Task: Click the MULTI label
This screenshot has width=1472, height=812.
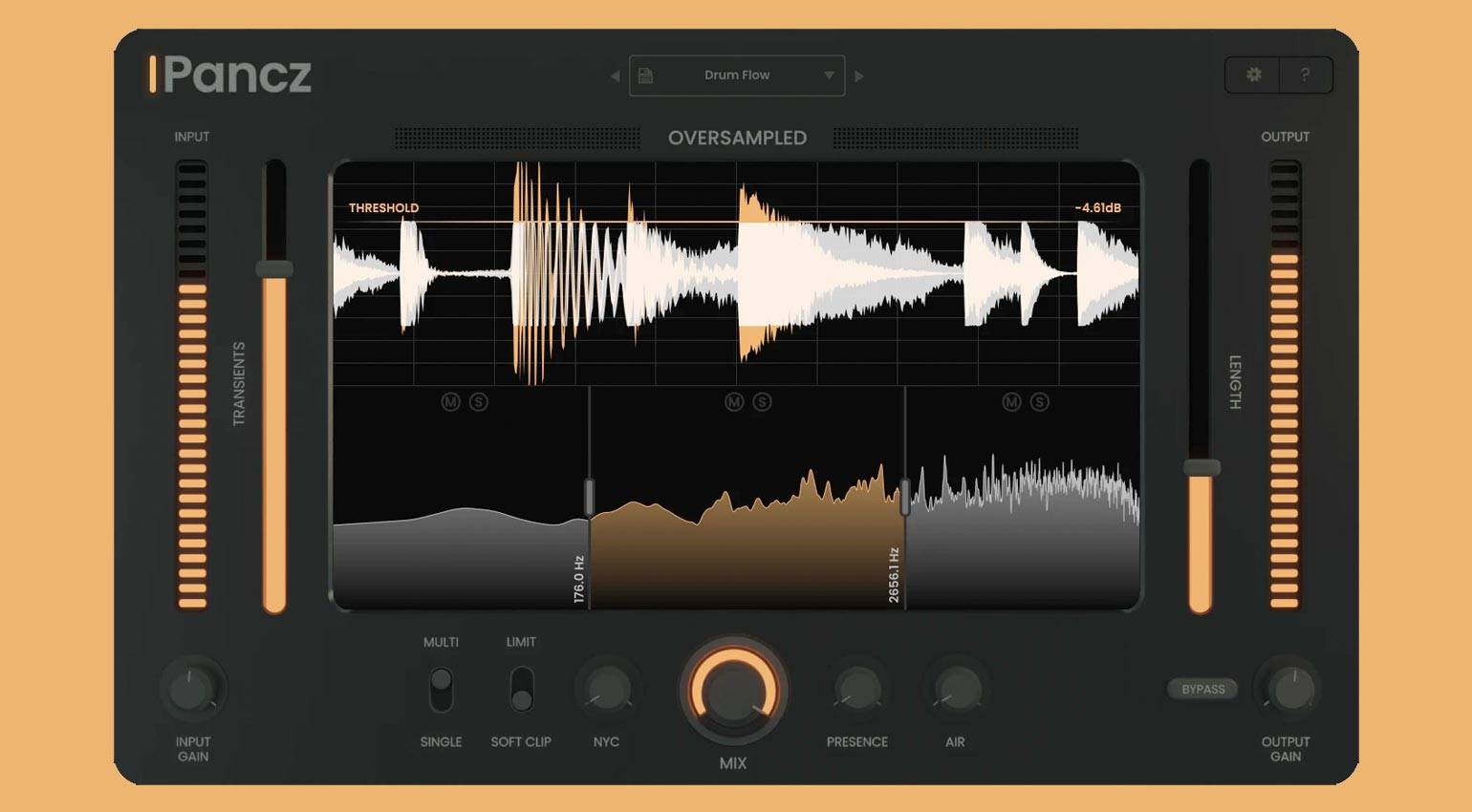Action: 441,642
